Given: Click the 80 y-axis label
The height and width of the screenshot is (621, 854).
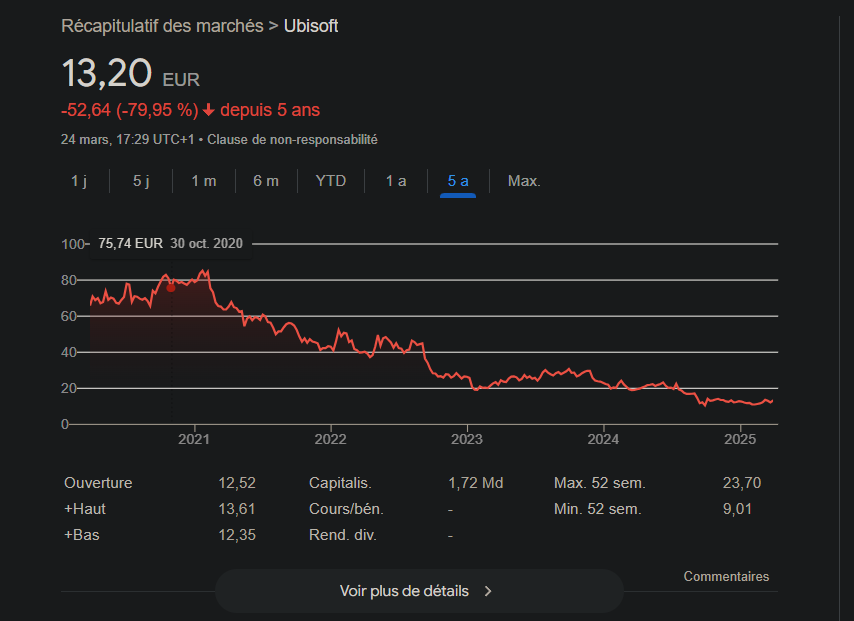Looking at the screenshot, I should [x=69, y=280].
